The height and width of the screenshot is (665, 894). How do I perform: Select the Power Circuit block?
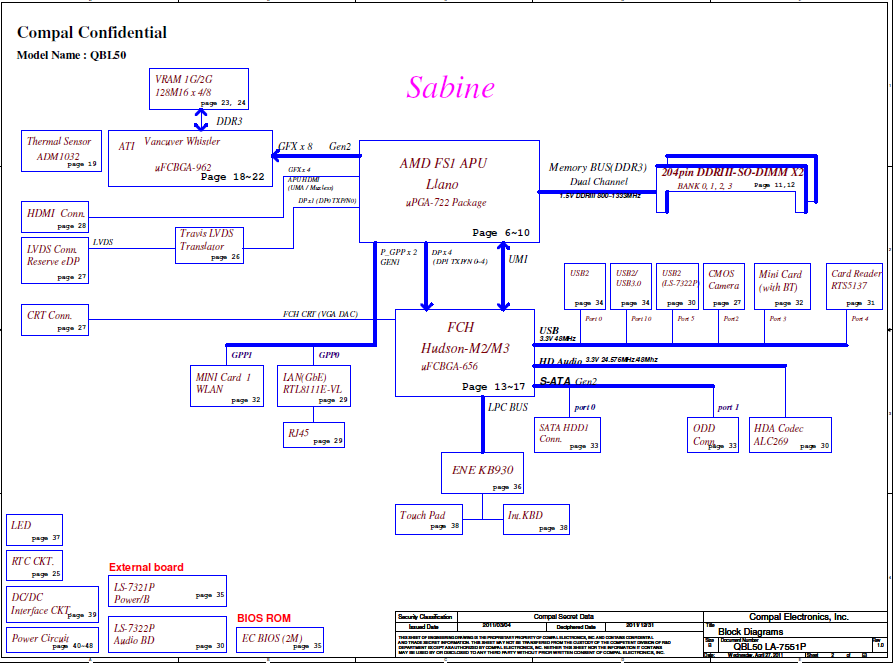[x=52, y=640]
